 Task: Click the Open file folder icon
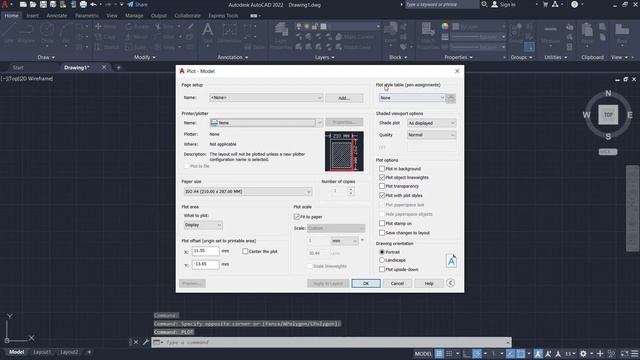click(33, 4)
